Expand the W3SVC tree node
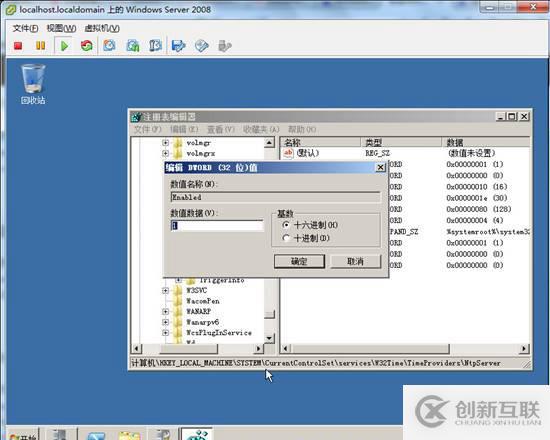This screenshot has width=550, height=440. [166, 291]
